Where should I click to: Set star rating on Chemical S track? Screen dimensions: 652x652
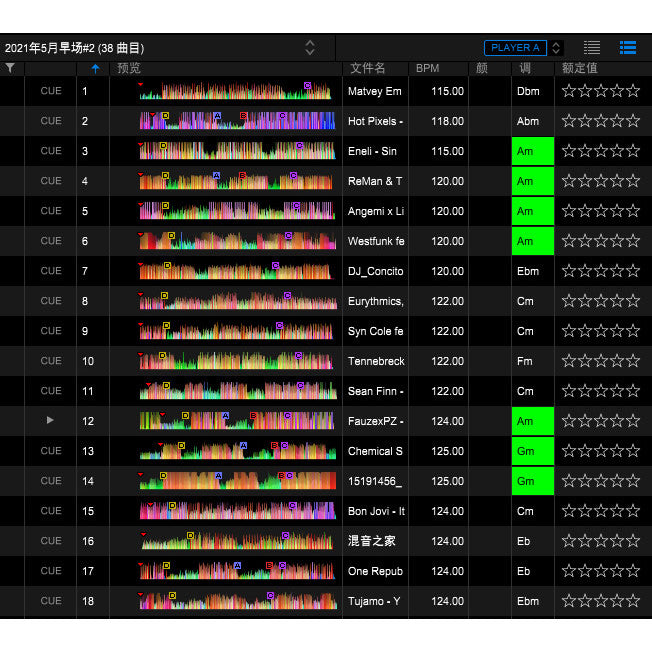coord(601,451)
